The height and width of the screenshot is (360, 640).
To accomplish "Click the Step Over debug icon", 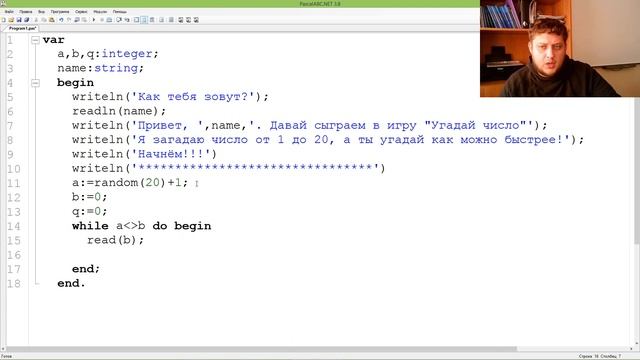I will point(119,20).
